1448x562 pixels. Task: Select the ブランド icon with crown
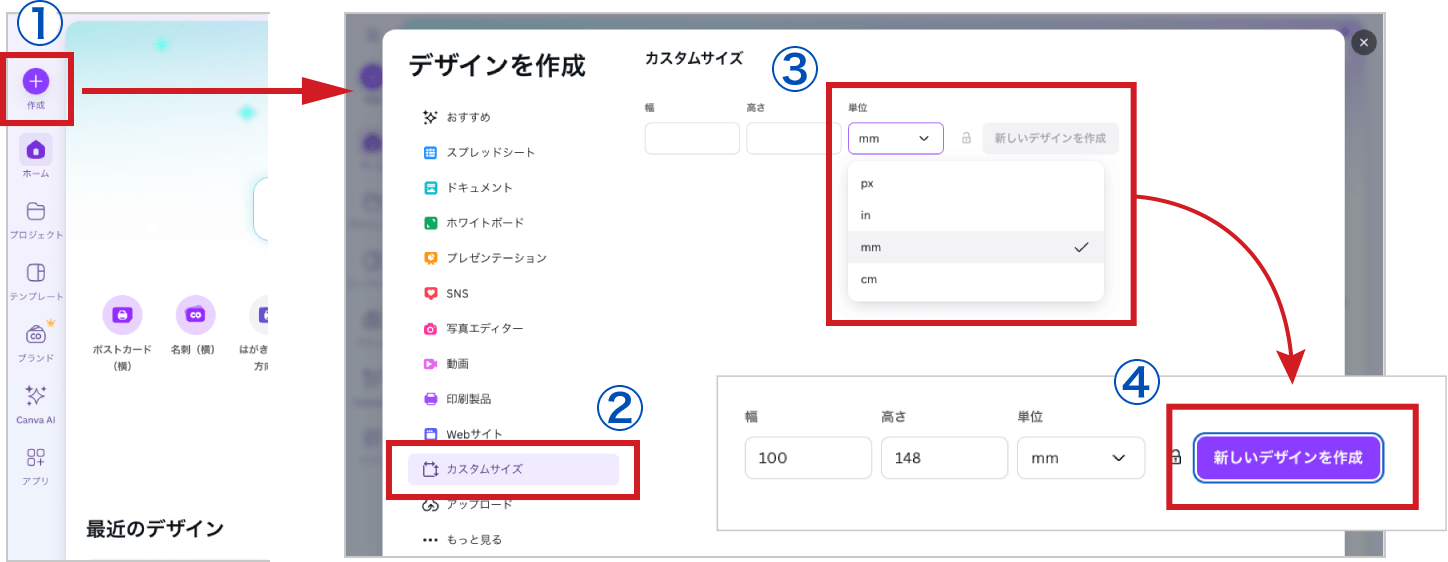36,335
